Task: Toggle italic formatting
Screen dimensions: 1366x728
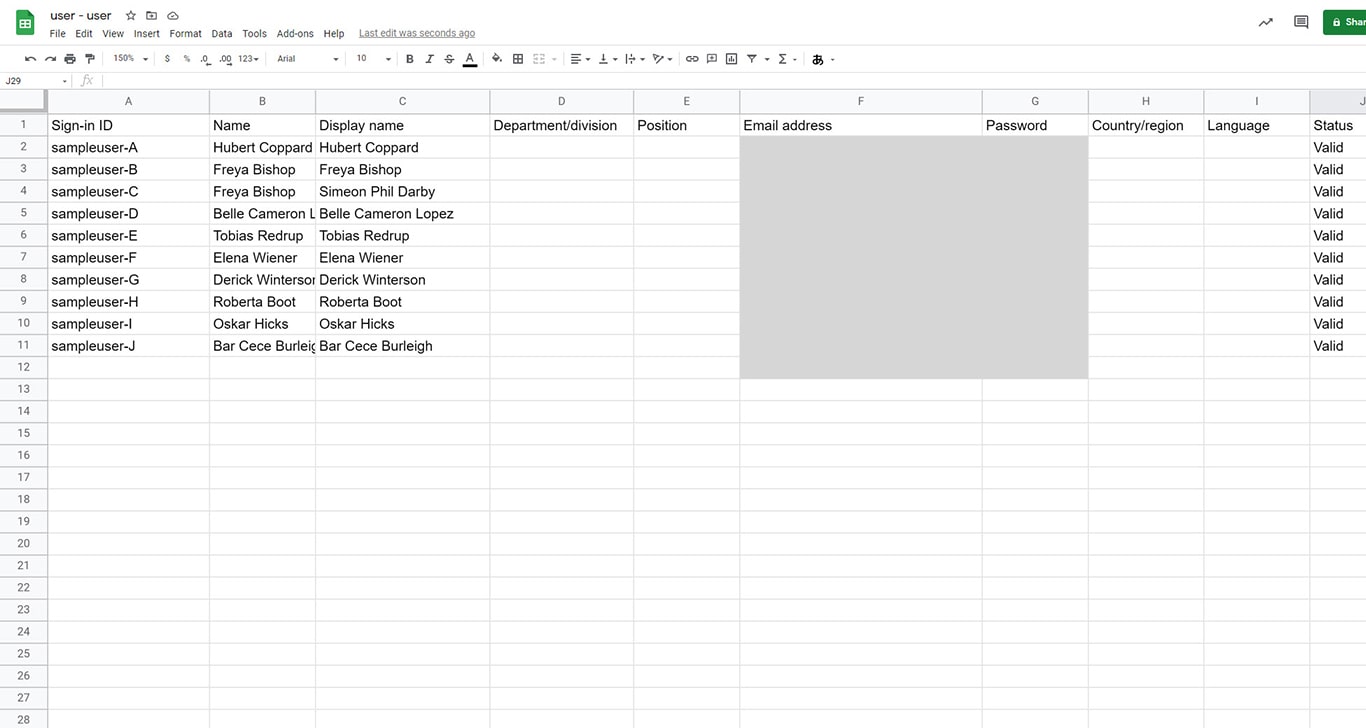Action: point(429,59)
